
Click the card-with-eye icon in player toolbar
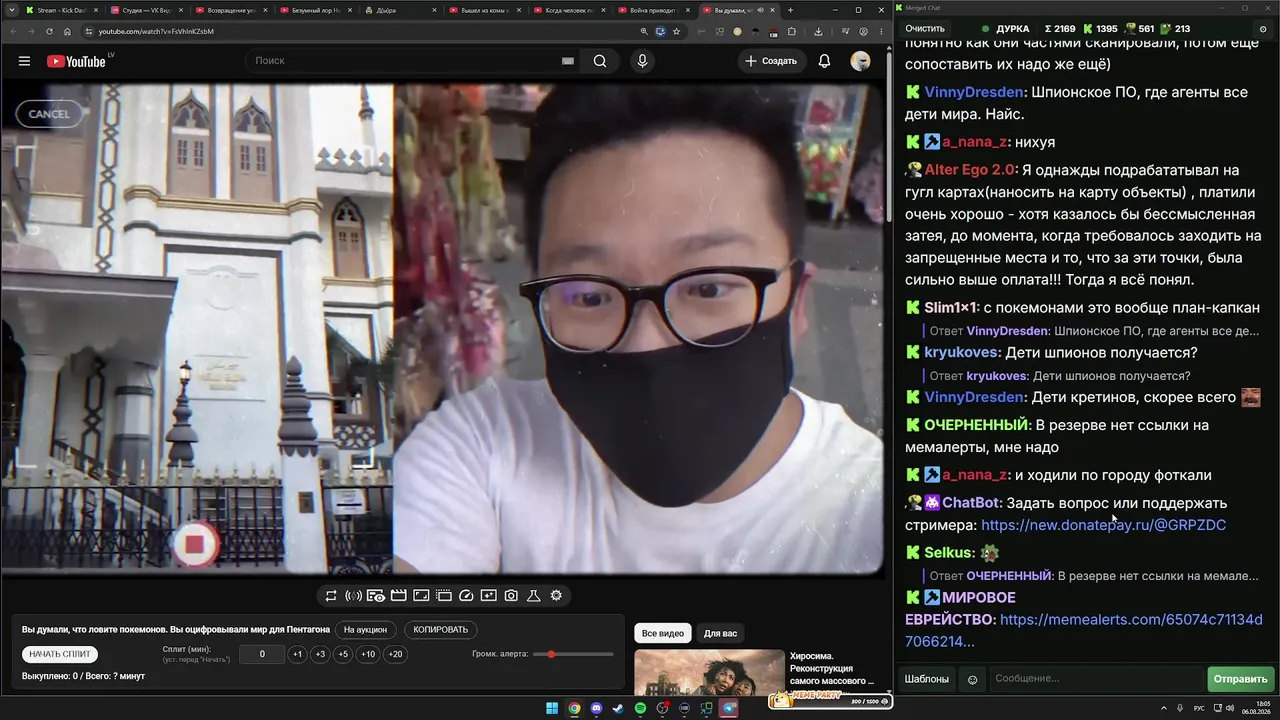(376, 596)
